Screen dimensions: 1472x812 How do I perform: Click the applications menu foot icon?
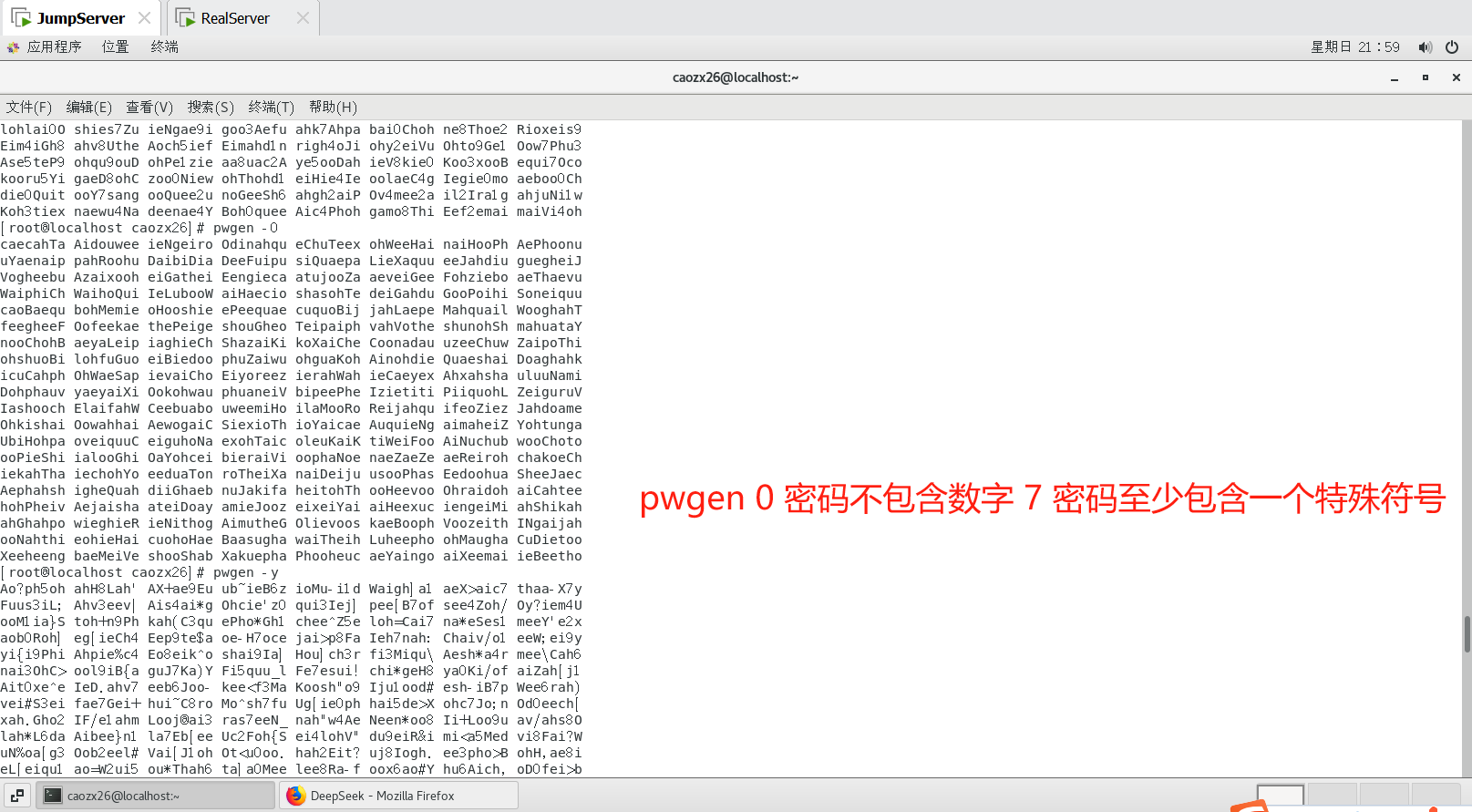(x=13, y=47)
